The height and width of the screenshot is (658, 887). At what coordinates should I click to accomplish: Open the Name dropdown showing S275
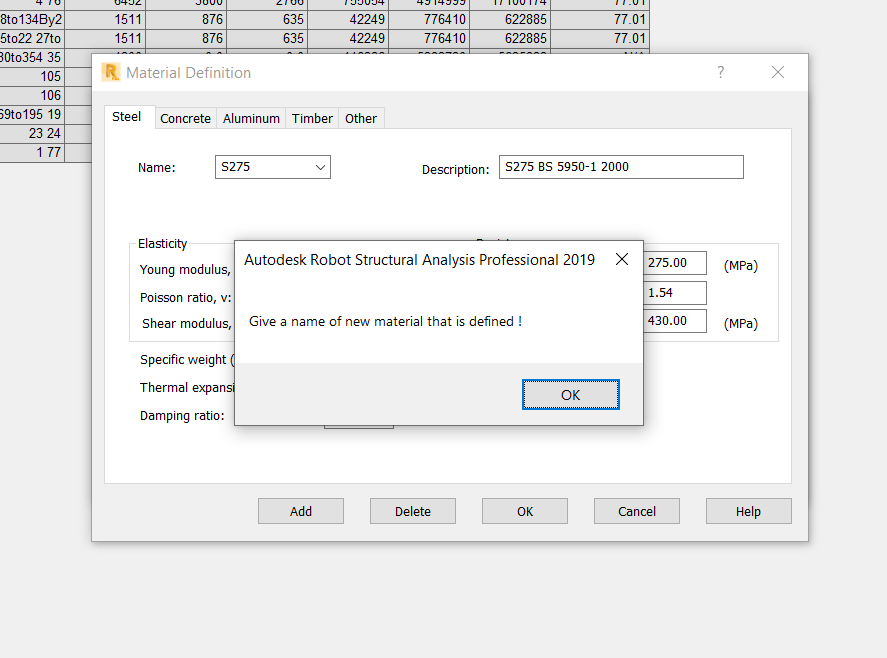[x=321, y=167]
